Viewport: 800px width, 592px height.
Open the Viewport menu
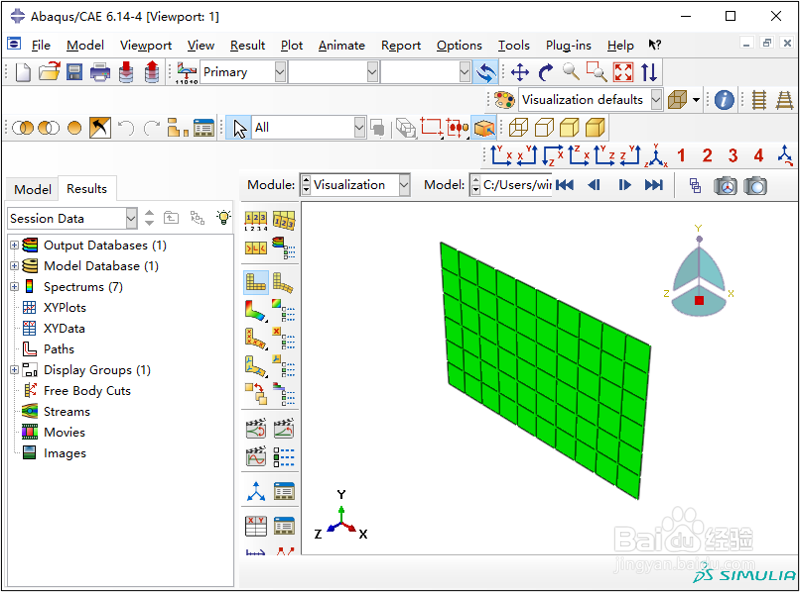coord(145,45)
